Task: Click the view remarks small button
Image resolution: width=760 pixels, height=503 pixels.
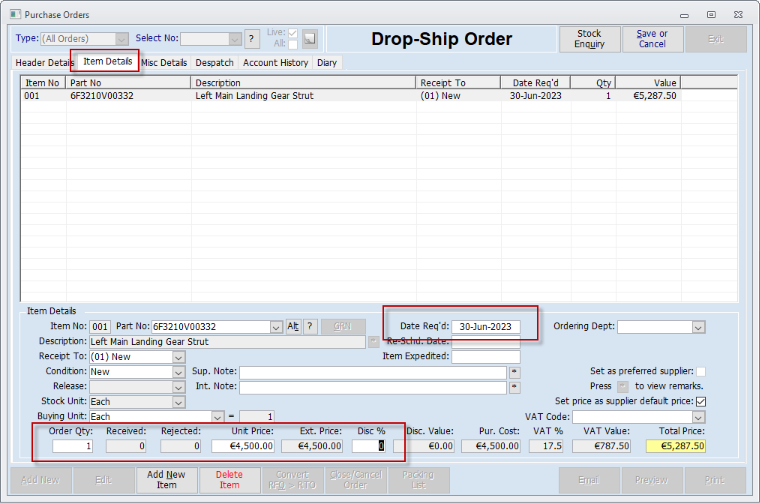Action: (623, 387)
